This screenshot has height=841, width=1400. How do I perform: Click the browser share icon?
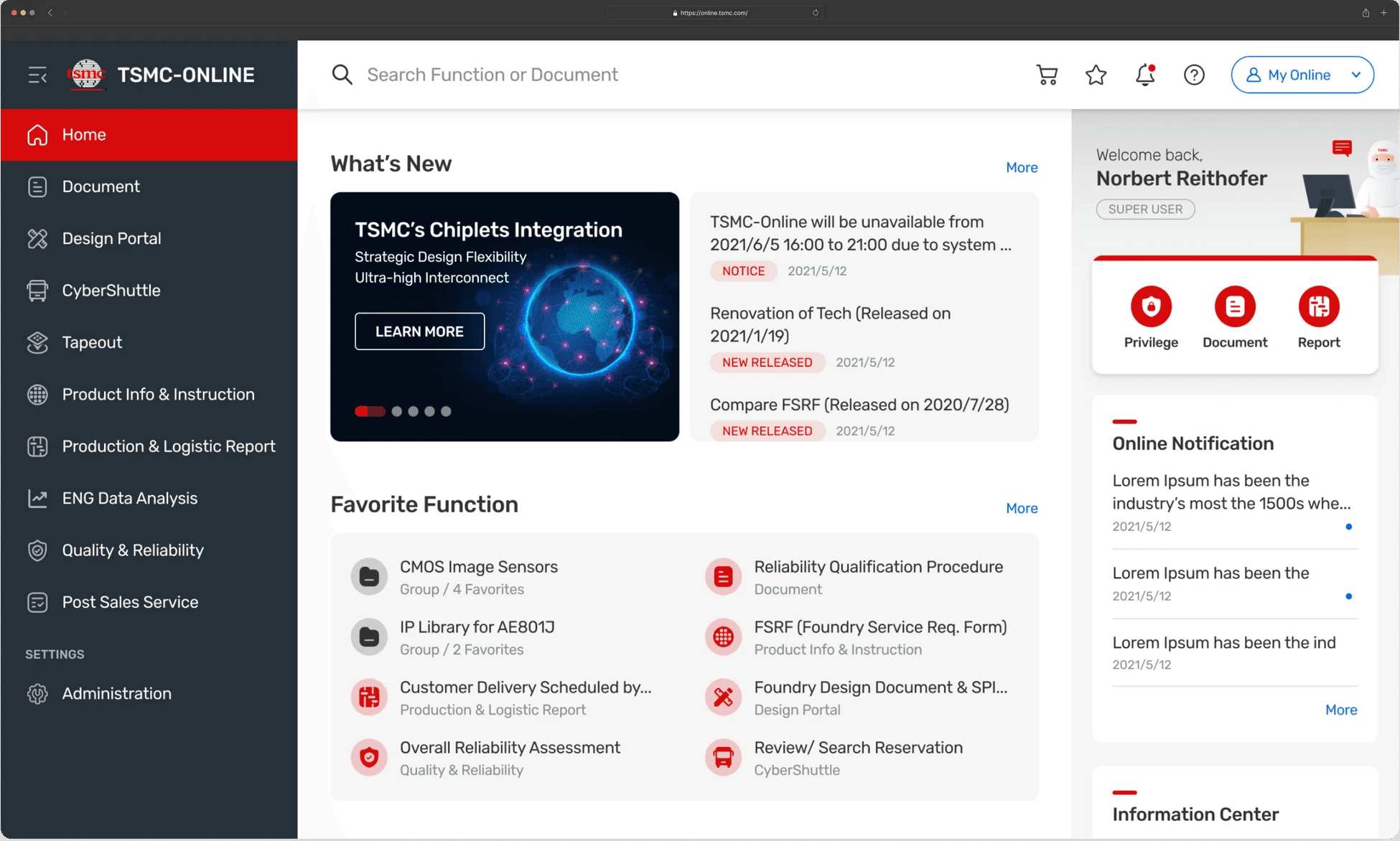(1366, 13)
